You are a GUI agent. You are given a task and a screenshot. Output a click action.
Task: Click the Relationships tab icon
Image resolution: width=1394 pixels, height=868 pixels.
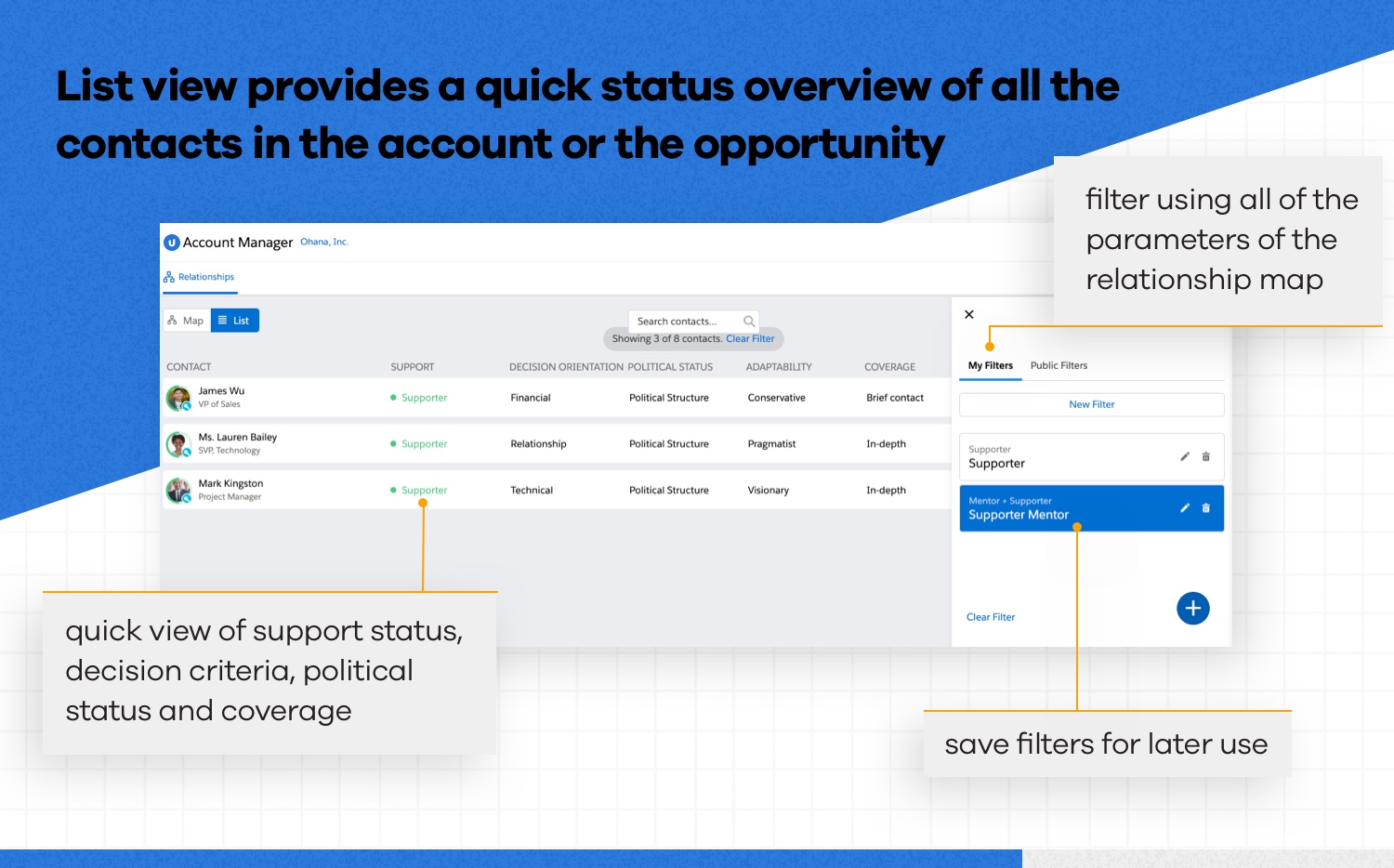coord(169,277)
